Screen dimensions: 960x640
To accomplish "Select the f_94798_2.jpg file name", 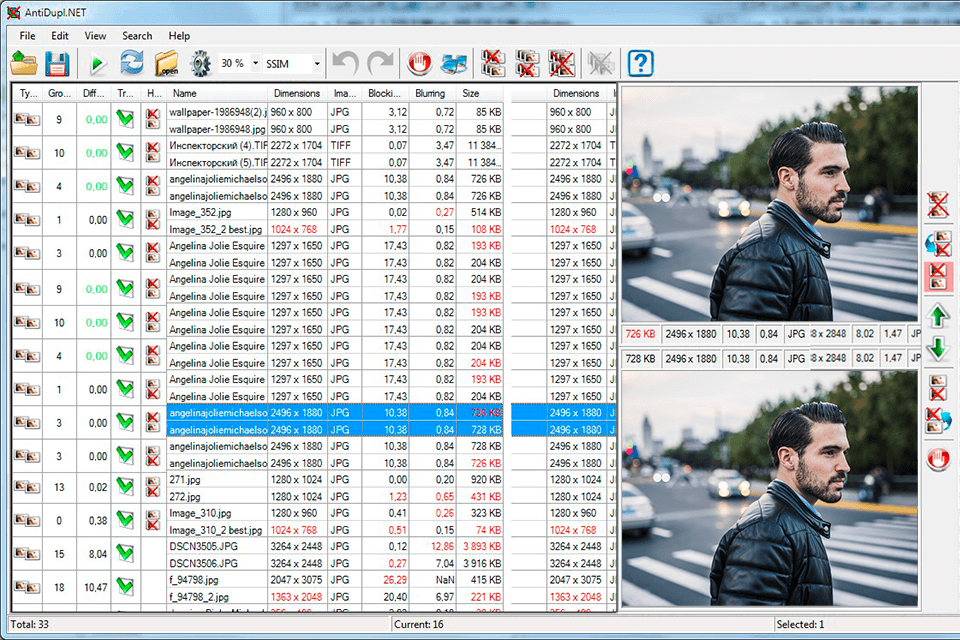I will [x=199, y=597].
